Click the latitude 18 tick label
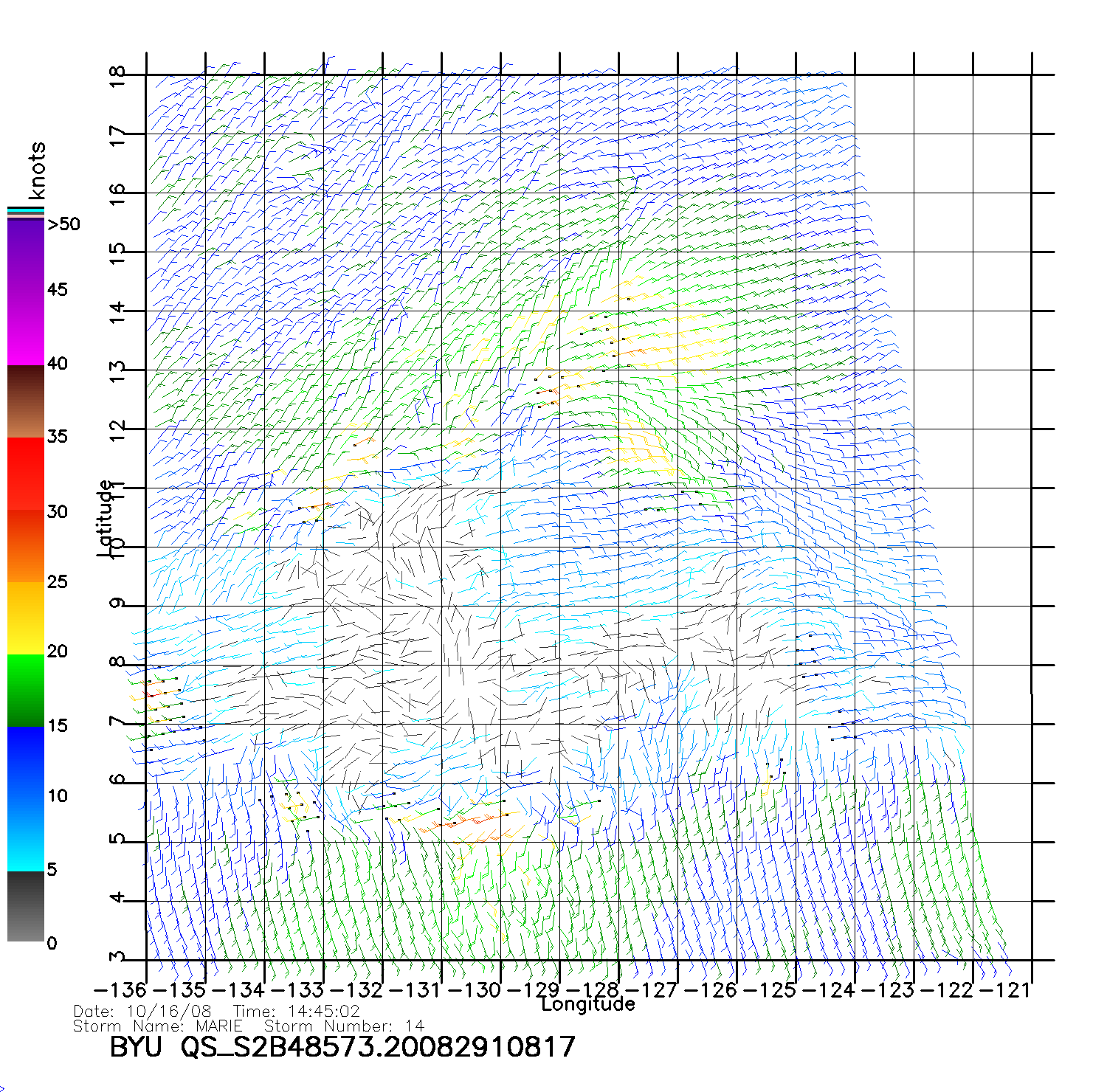 (x=117, y=75)
